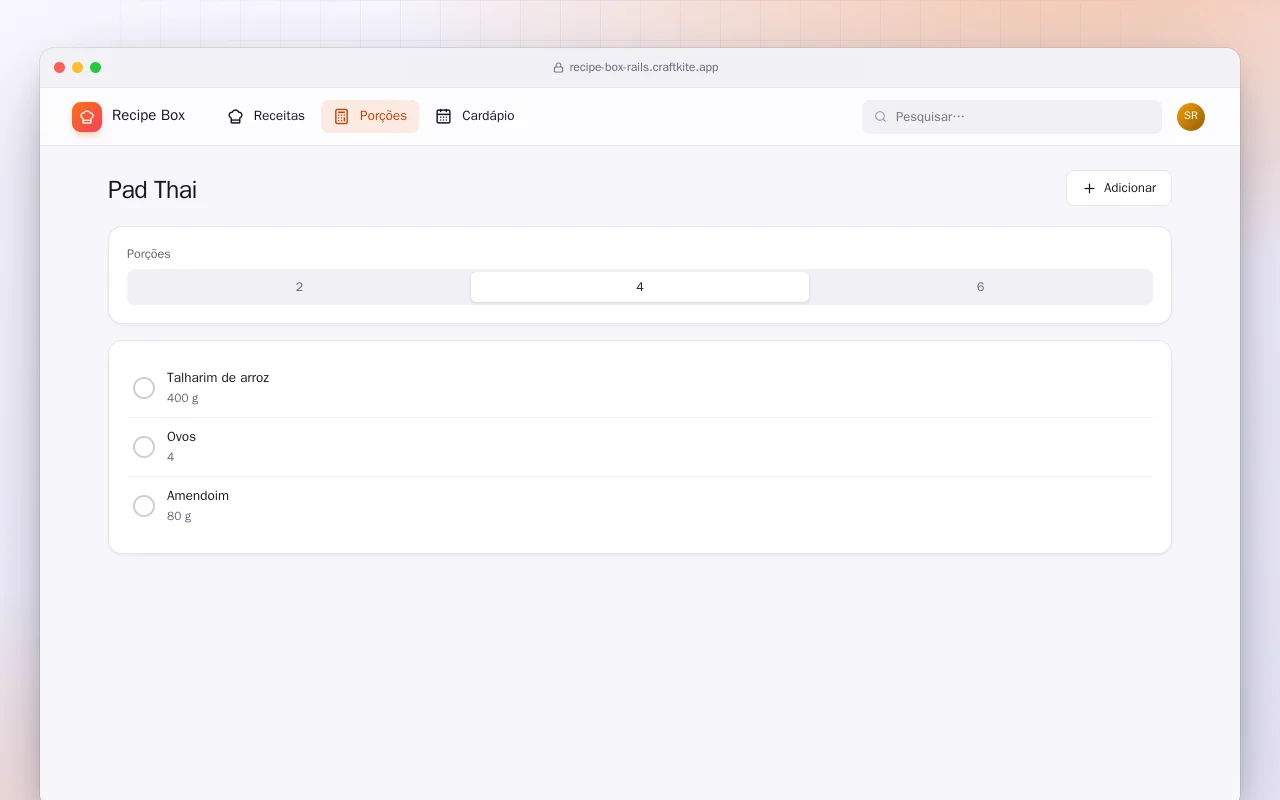1280x800 pixels.
Task: Switch to the Porções tab
Action: pos(370,116)
